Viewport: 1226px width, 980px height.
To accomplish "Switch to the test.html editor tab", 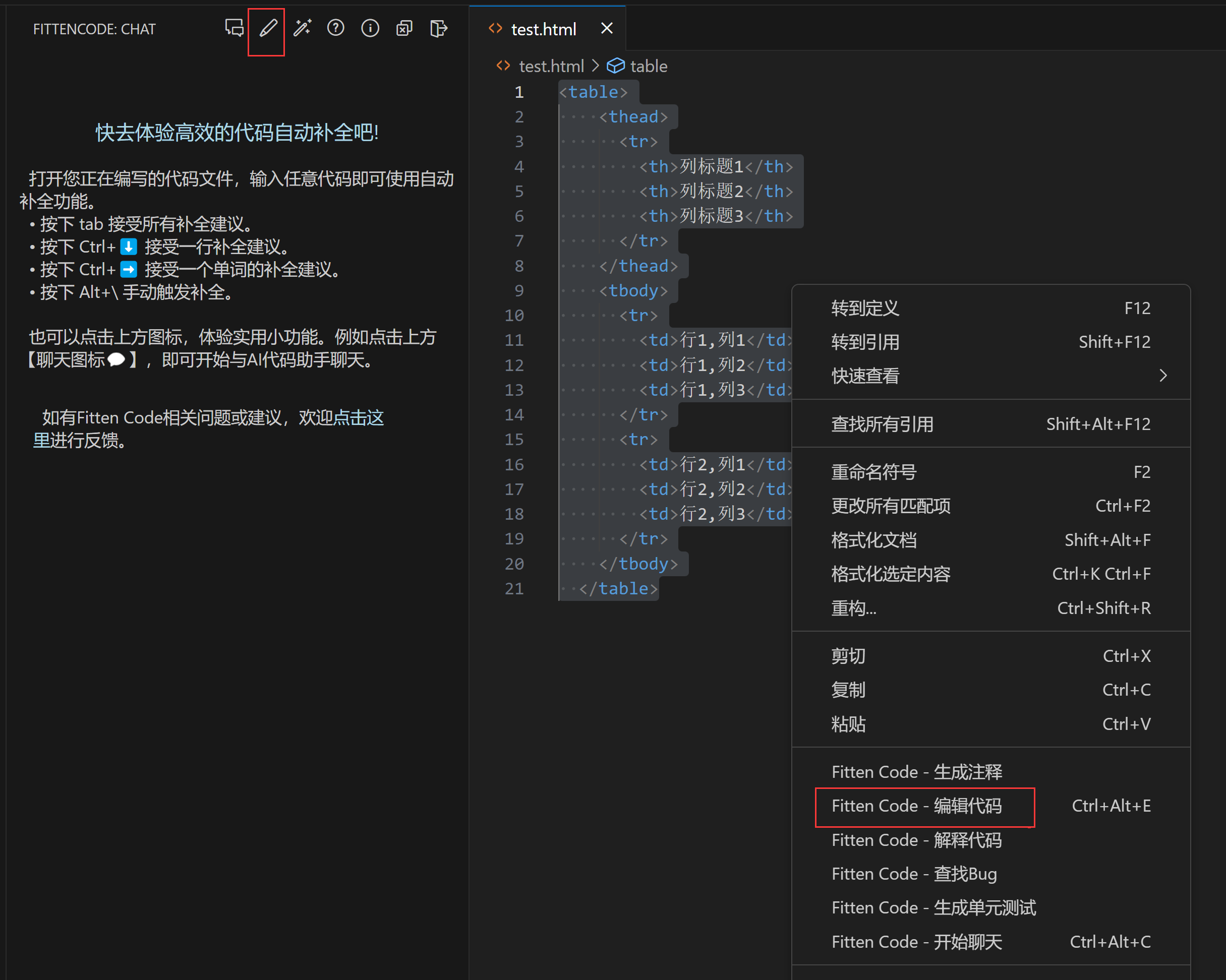I will (543, 28).
